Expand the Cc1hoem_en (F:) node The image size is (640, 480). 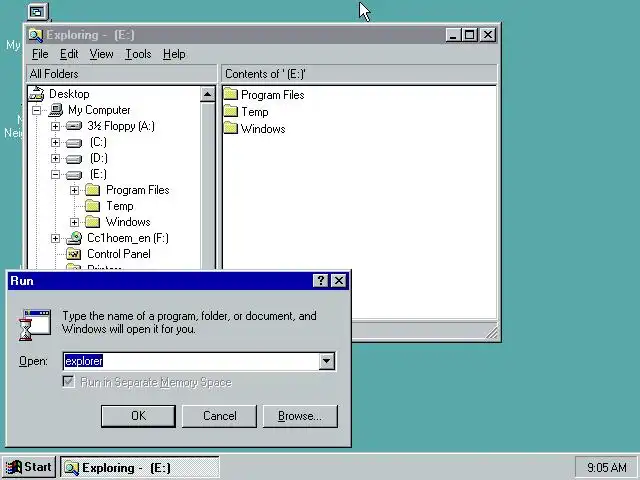tap(55, 238)
